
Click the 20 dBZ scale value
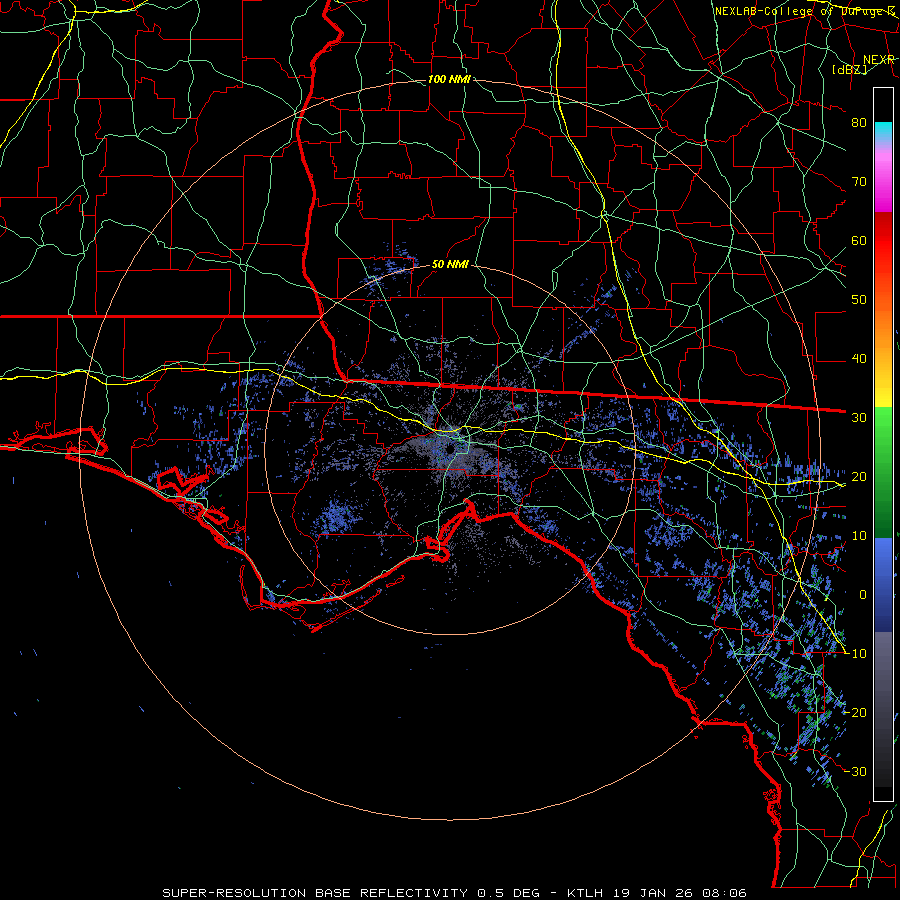click(859, 477)
